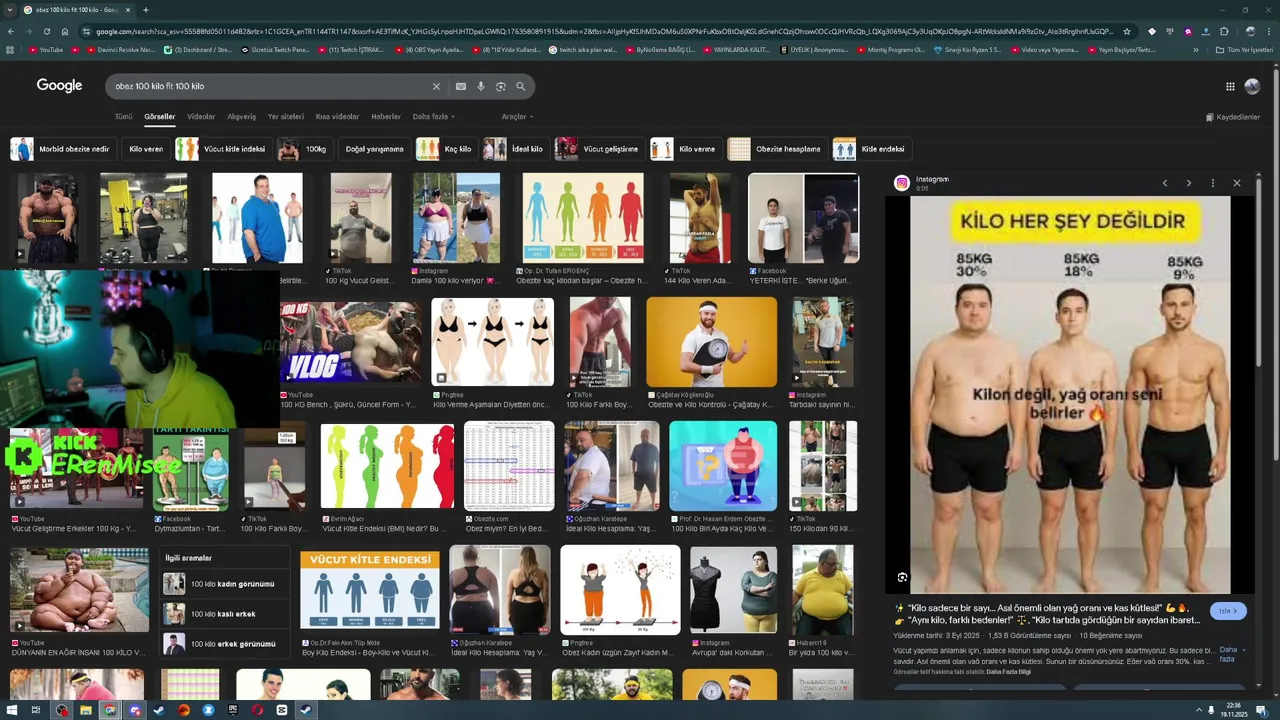Click the İzle button in preview
This screenshot has width=1280, height=720.
click(x=1228, y=611)
